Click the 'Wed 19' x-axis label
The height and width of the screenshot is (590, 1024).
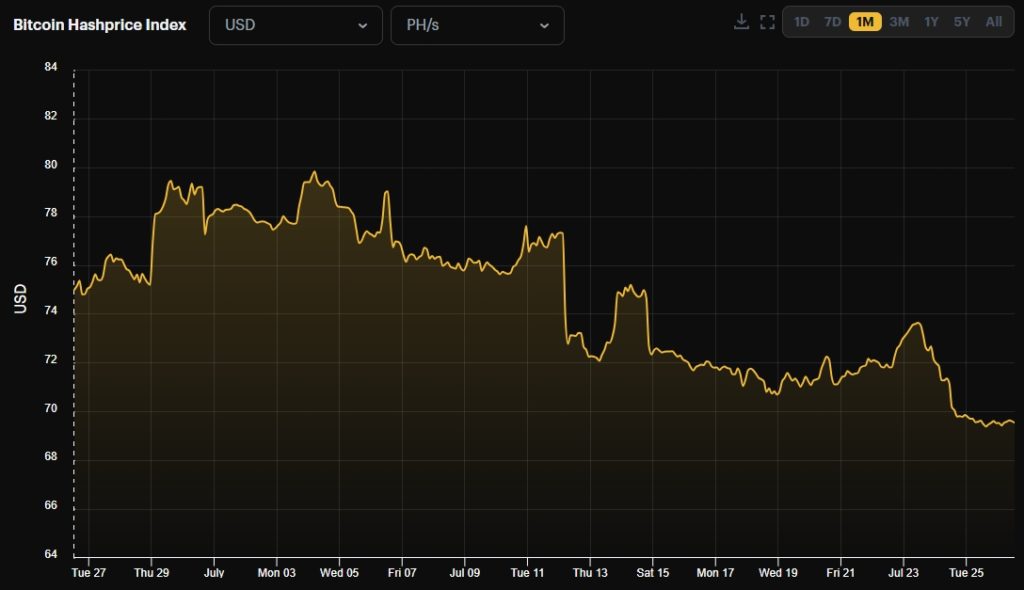(778, 573)
